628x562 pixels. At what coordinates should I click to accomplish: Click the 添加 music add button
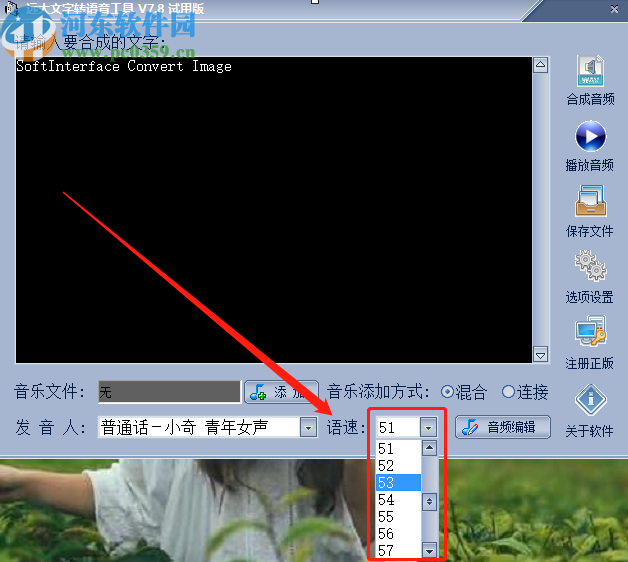(281, 392)
